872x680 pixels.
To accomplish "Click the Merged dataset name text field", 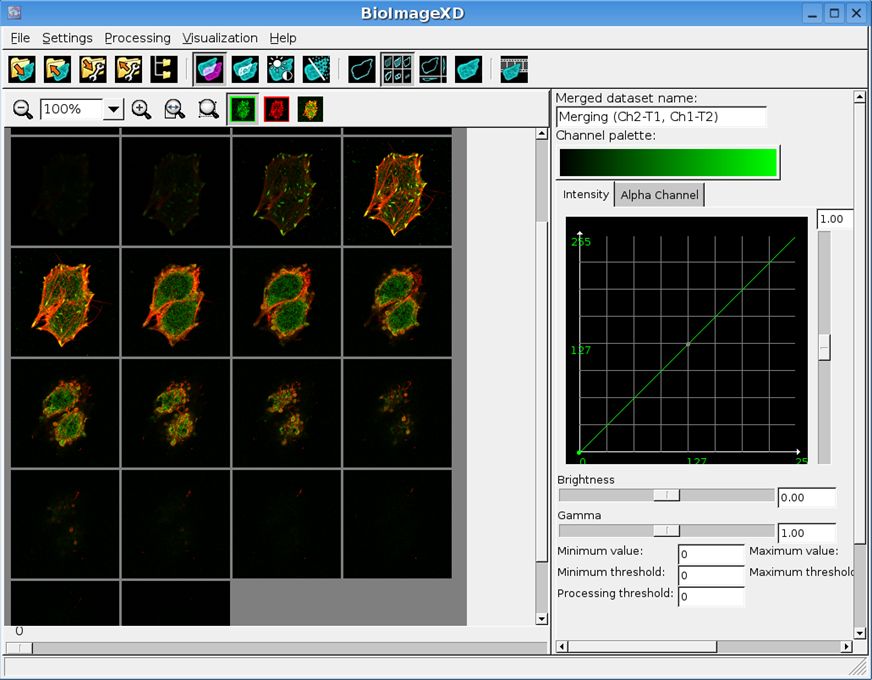I will (x=661, y=117).
